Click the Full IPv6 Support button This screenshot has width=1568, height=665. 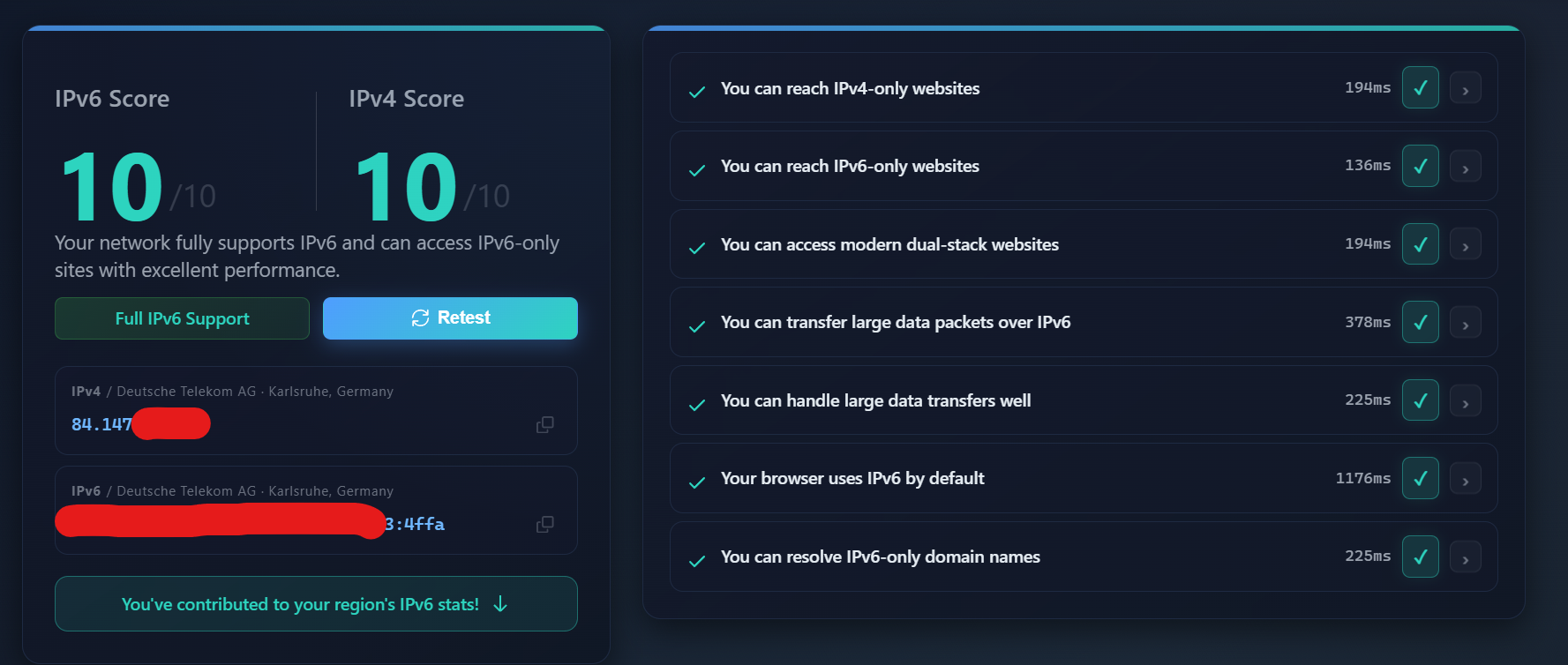click(x=182, y=318)
